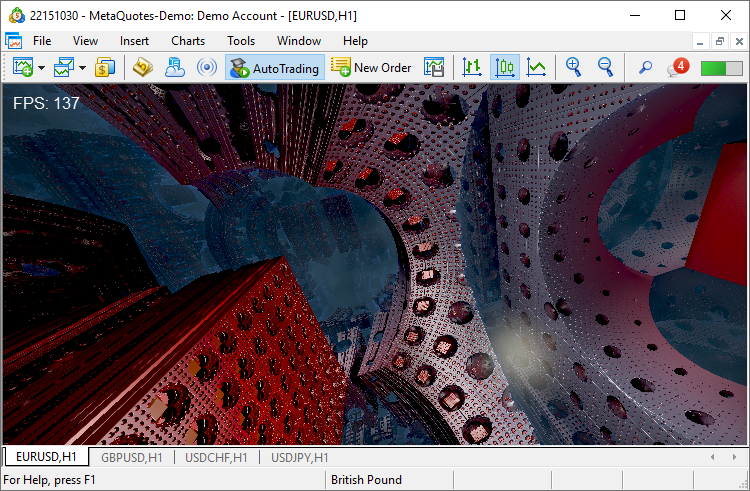Image resolution: width=750 pixels, height=491 pixels.
Task: Open the notifications chat bubble
Action: point(678,68)
